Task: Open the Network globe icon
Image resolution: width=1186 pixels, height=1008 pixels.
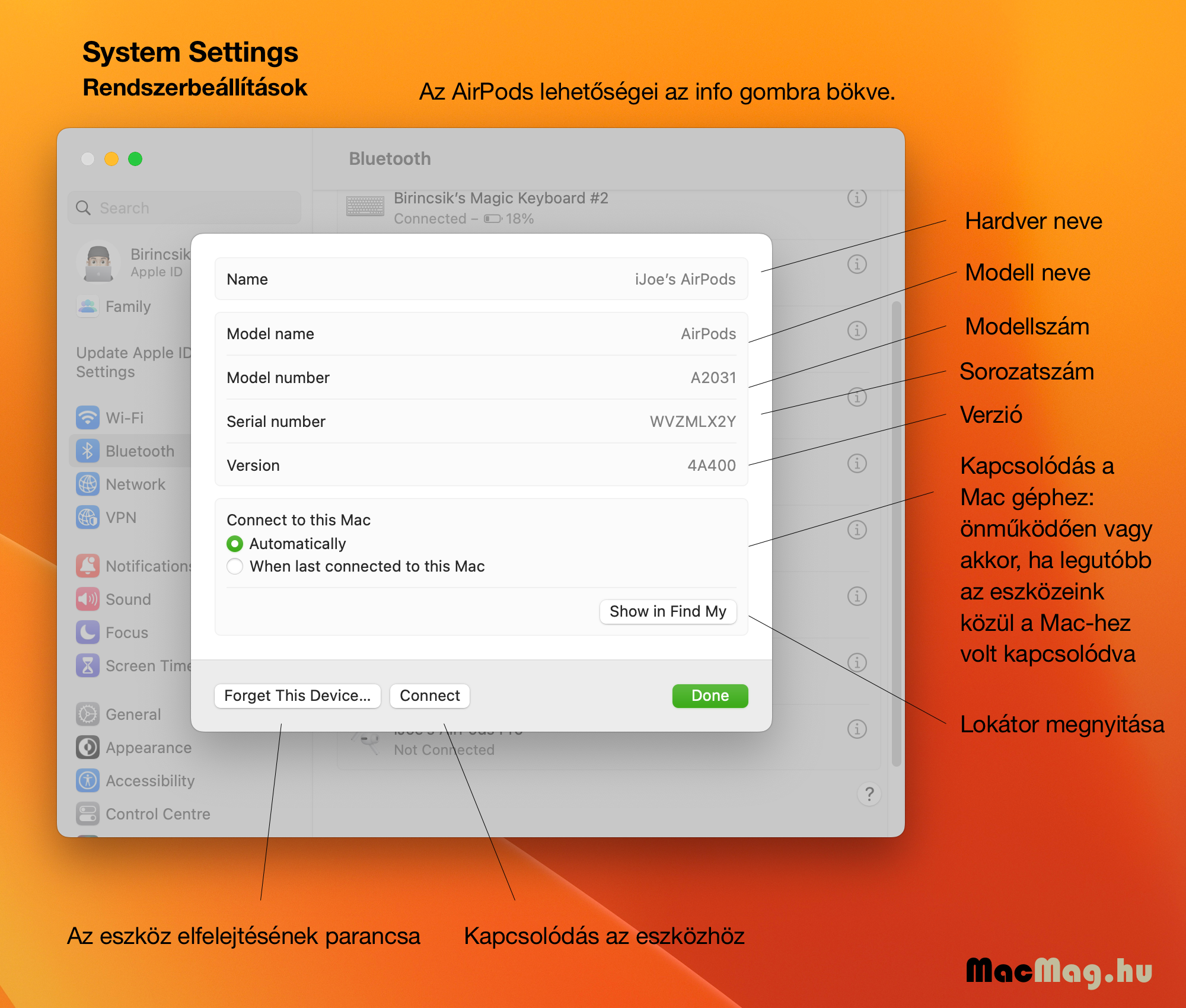Action: (x=88, y=484)
